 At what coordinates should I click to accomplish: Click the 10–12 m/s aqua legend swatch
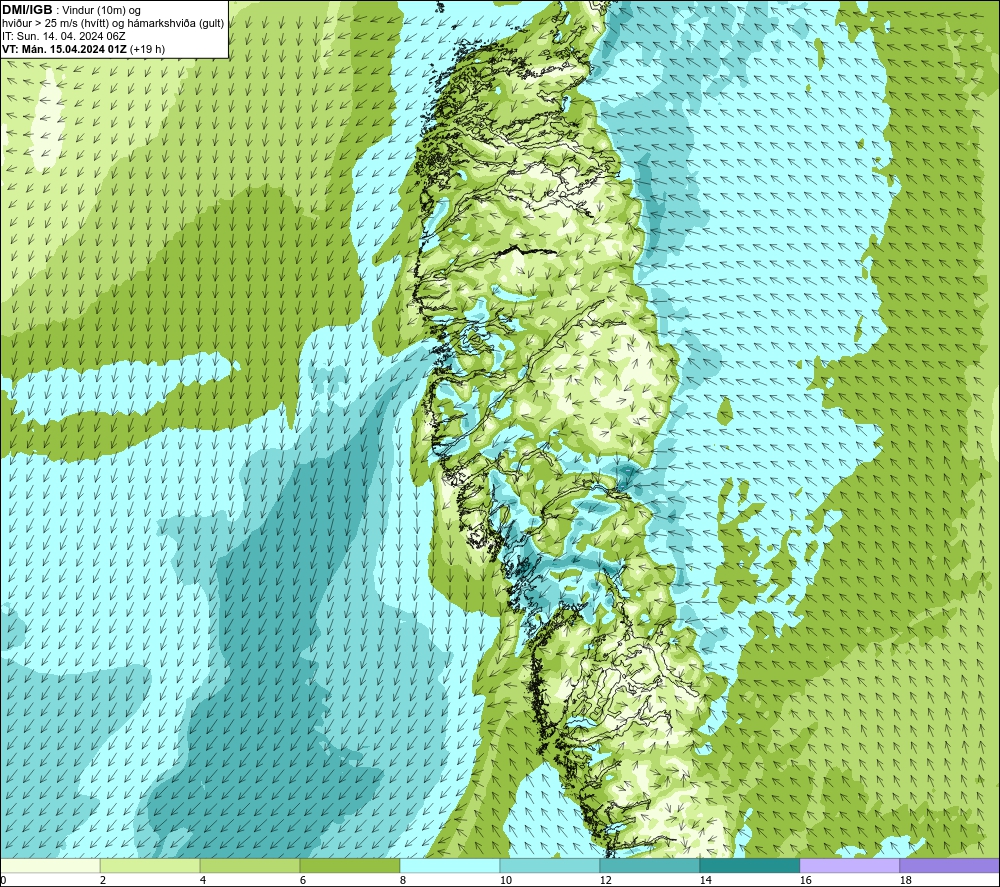point(550,866)
